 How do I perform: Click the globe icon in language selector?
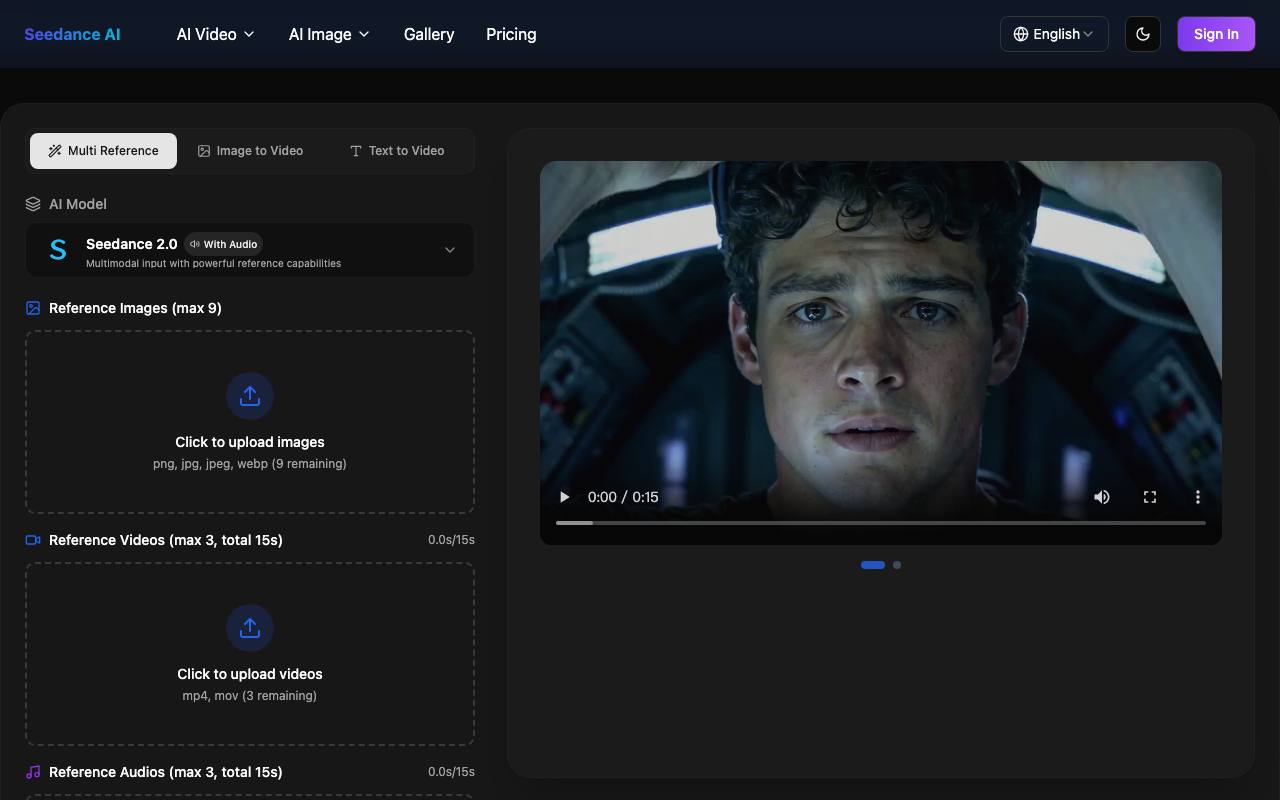tap(1021, 34)
